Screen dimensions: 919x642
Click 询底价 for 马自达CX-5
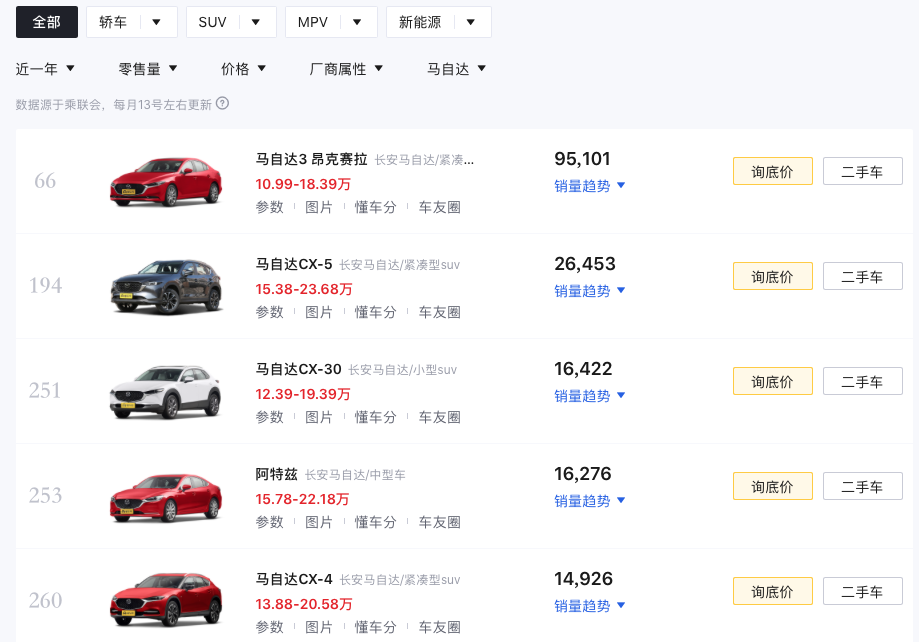pos(772,276)
